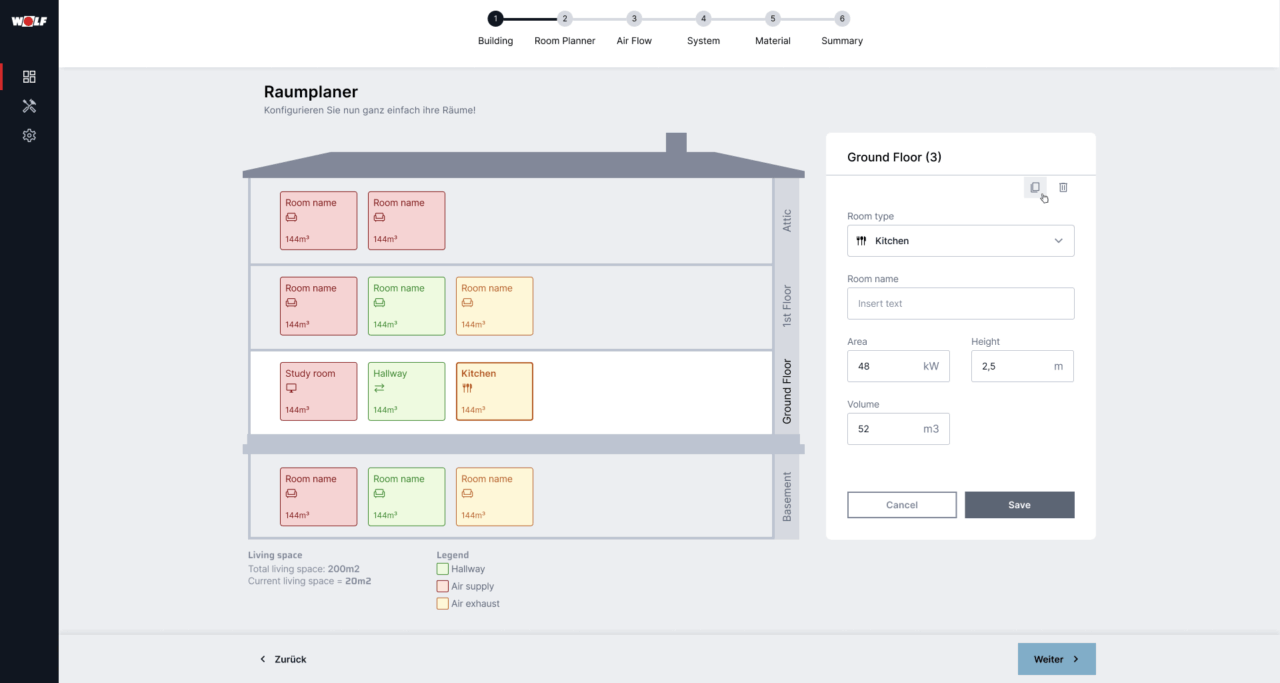Select the Hallway room card
Viewport: 1280px width, 683px height.
tap(406, 391)
